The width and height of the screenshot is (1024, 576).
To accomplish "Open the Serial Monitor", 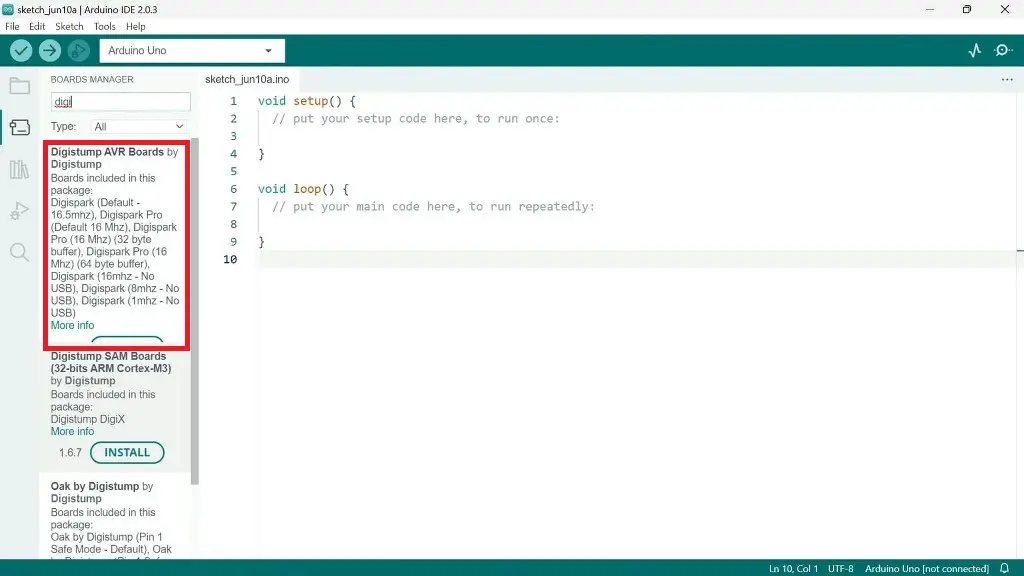I will coord(1003,50).
